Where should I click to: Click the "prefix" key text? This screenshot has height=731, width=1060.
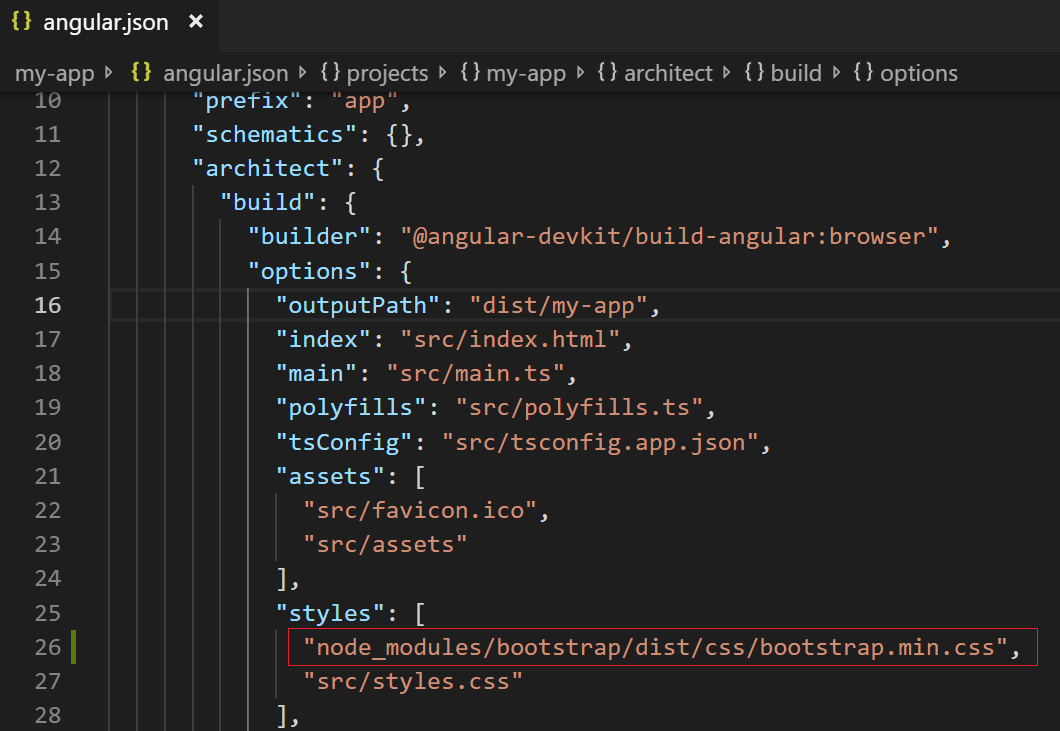click(x=247, y=102)
